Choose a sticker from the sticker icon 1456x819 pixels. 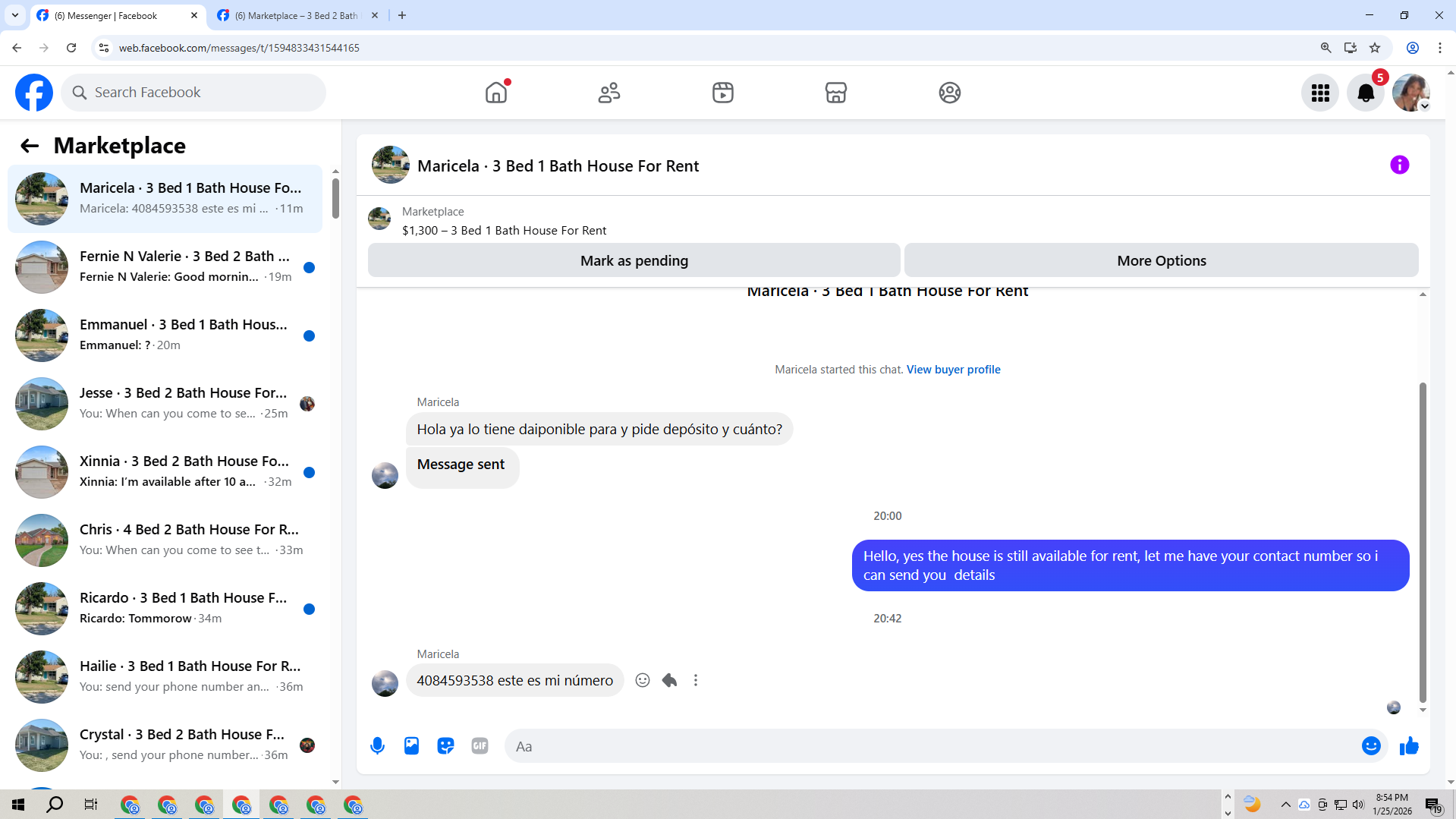445,746
